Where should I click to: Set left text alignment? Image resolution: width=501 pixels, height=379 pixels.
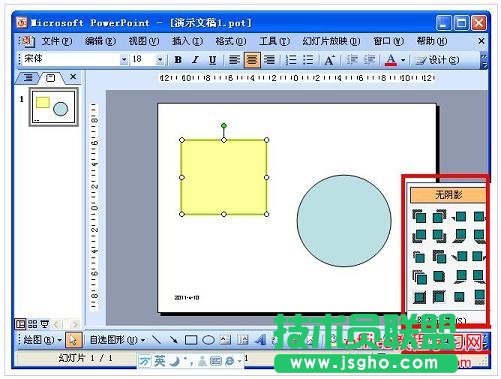click(235, 60)
